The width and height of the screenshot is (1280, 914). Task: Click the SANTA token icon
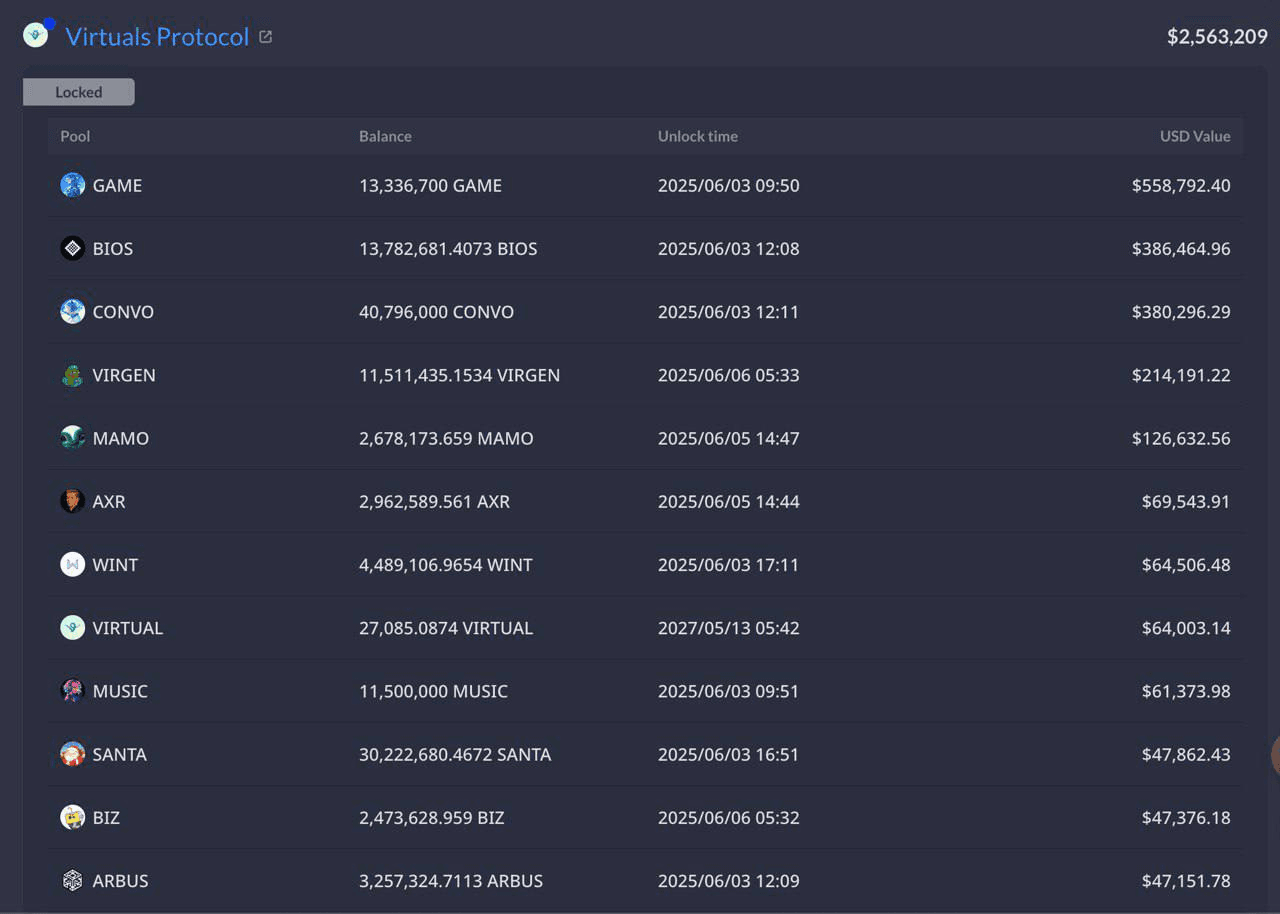[72, 754]
